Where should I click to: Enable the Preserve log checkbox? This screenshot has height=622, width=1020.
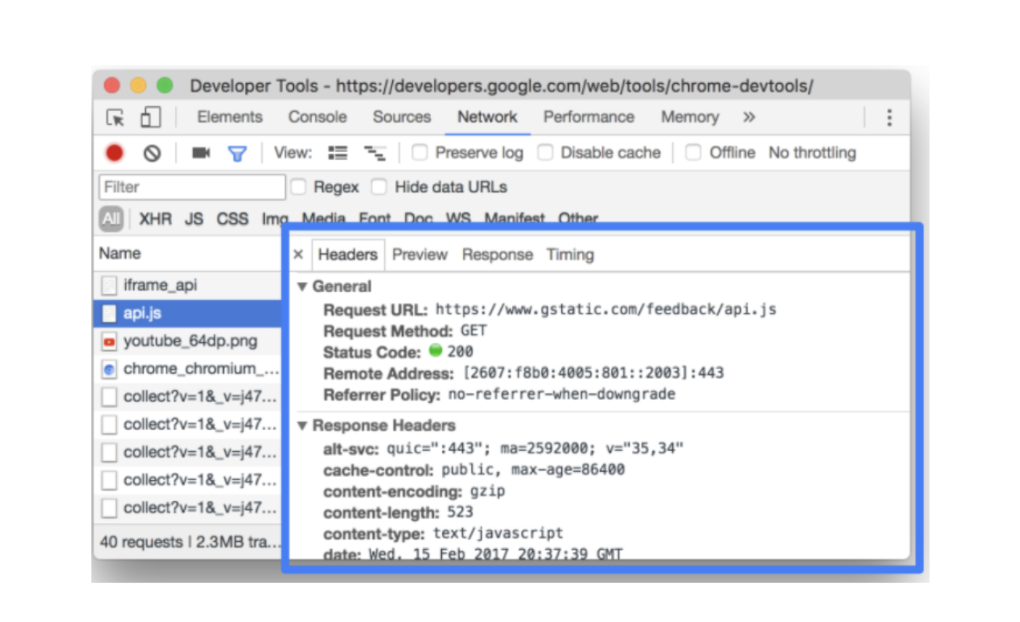click(x=420, y=153)
